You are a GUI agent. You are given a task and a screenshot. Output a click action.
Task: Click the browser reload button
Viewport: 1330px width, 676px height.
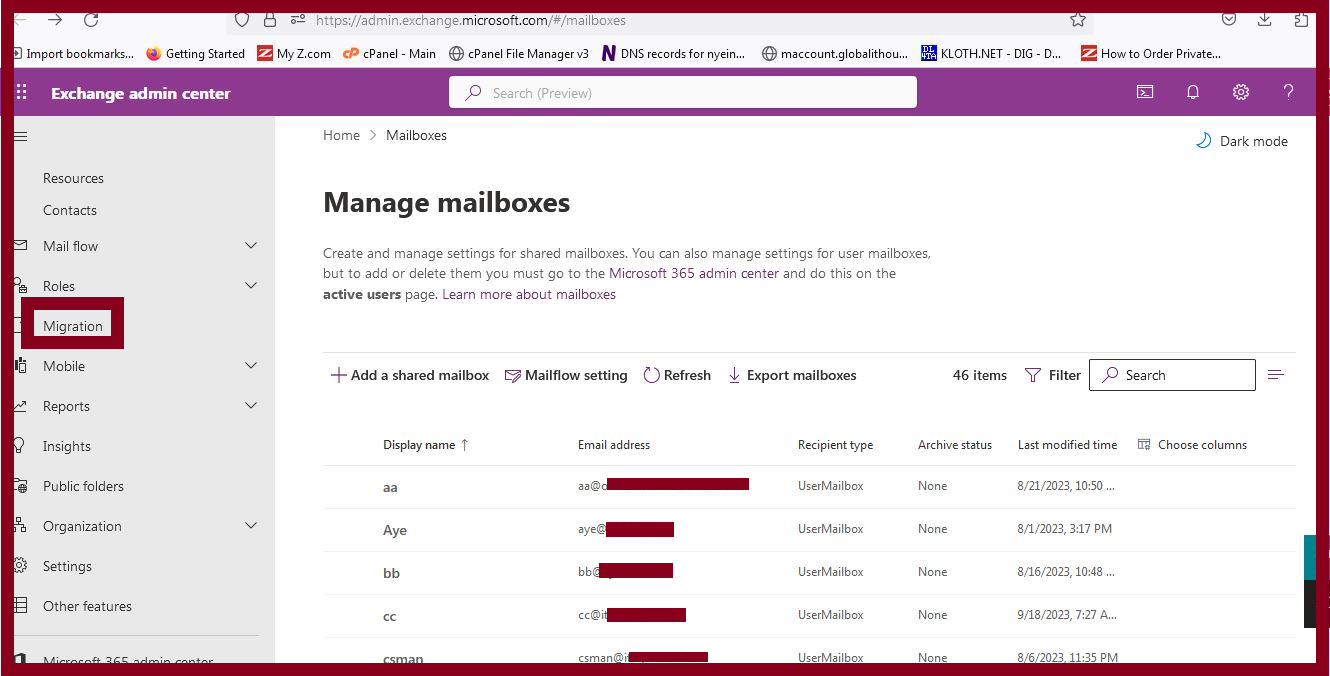coord(91,19)
